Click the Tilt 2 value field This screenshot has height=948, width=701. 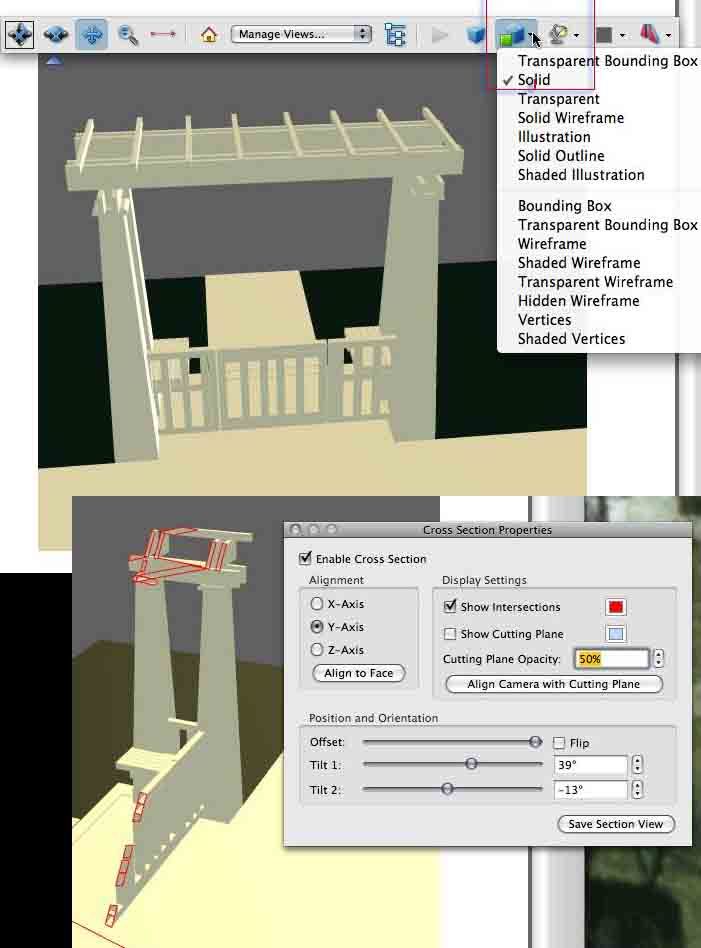(590, 790)
